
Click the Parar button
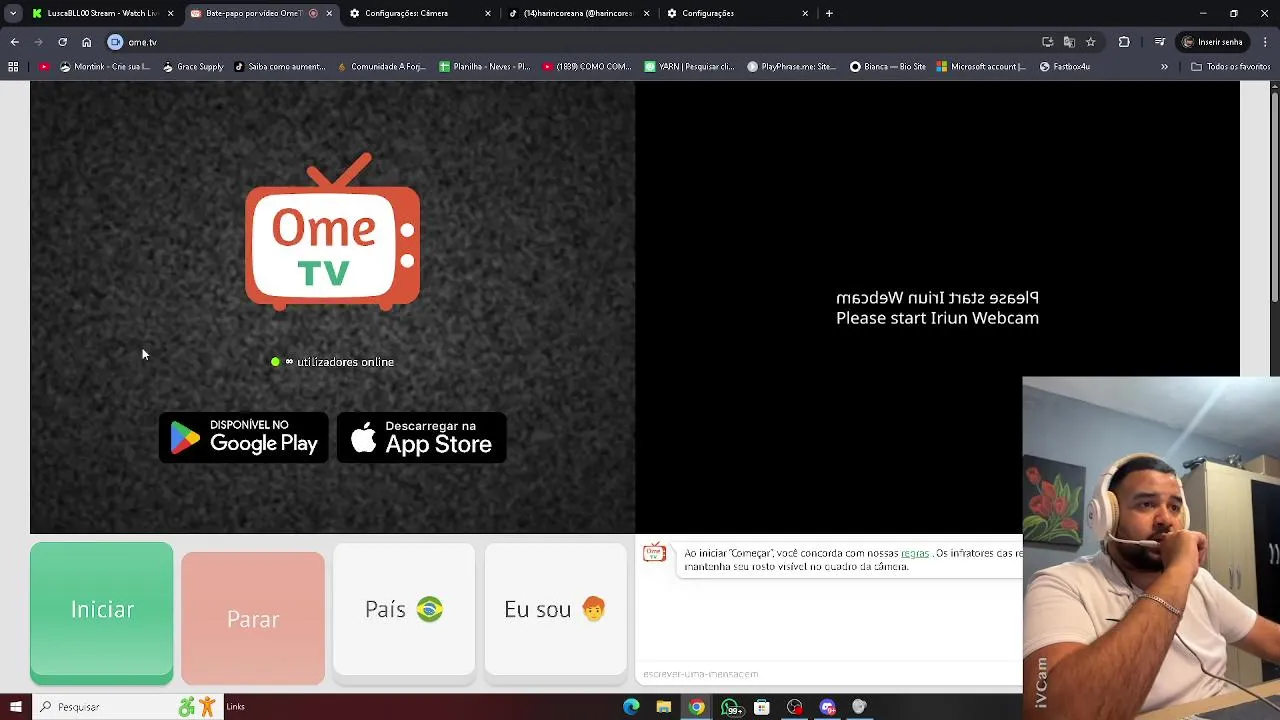coord(253,619)
